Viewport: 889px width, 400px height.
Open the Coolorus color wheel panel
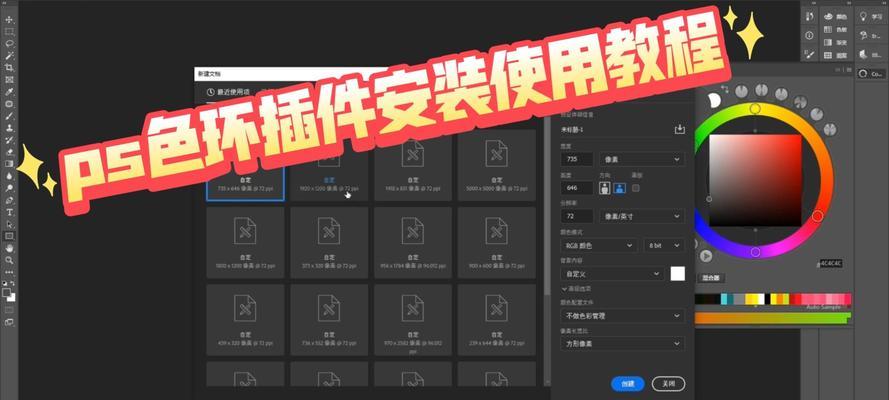point(871,74)
